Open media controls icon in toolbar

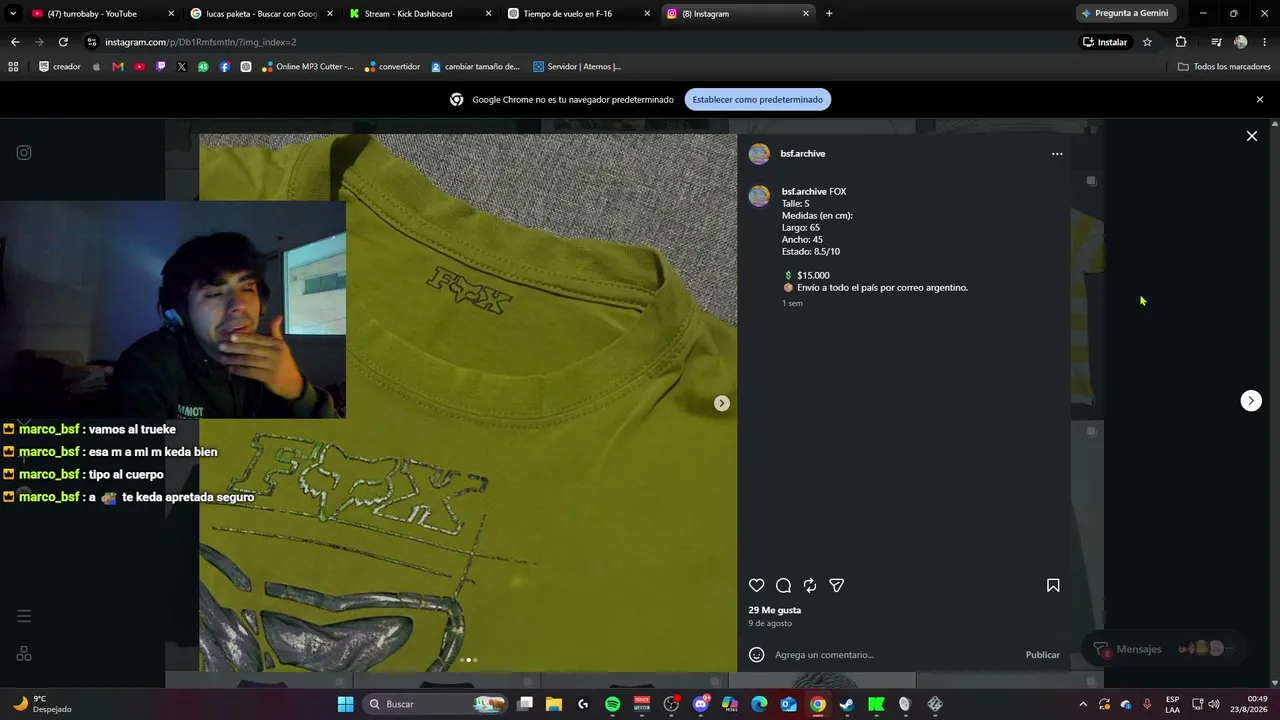(1216, 42)
